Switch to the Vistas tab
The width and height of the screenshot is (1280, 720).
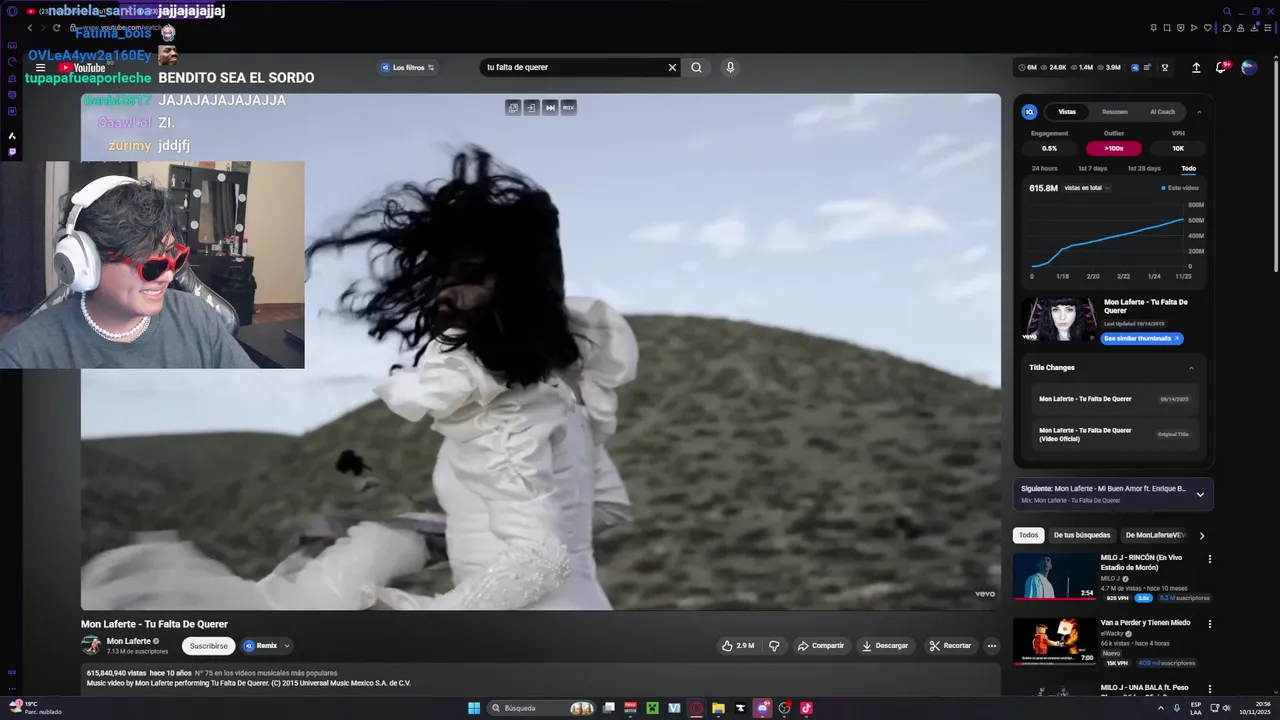tap(1067, 112)
